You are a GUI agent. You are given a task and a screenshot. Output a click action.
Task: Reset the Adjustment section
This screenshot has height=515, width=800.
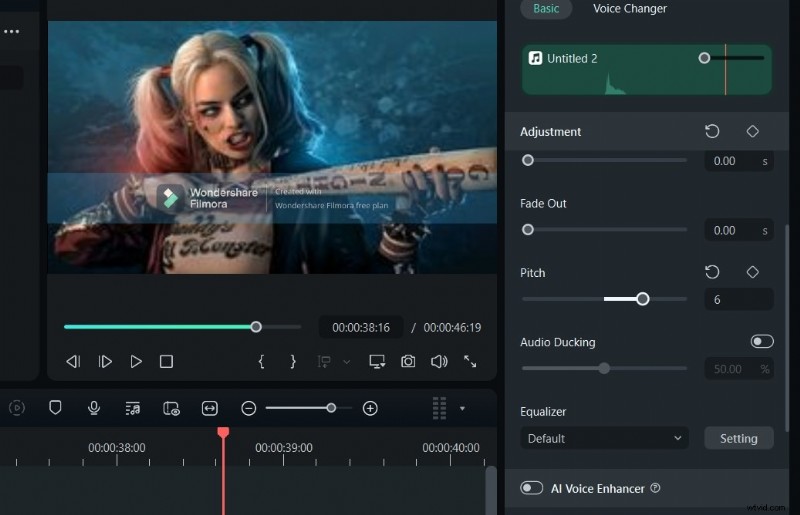pyautogui.click(x=712, y=131)
